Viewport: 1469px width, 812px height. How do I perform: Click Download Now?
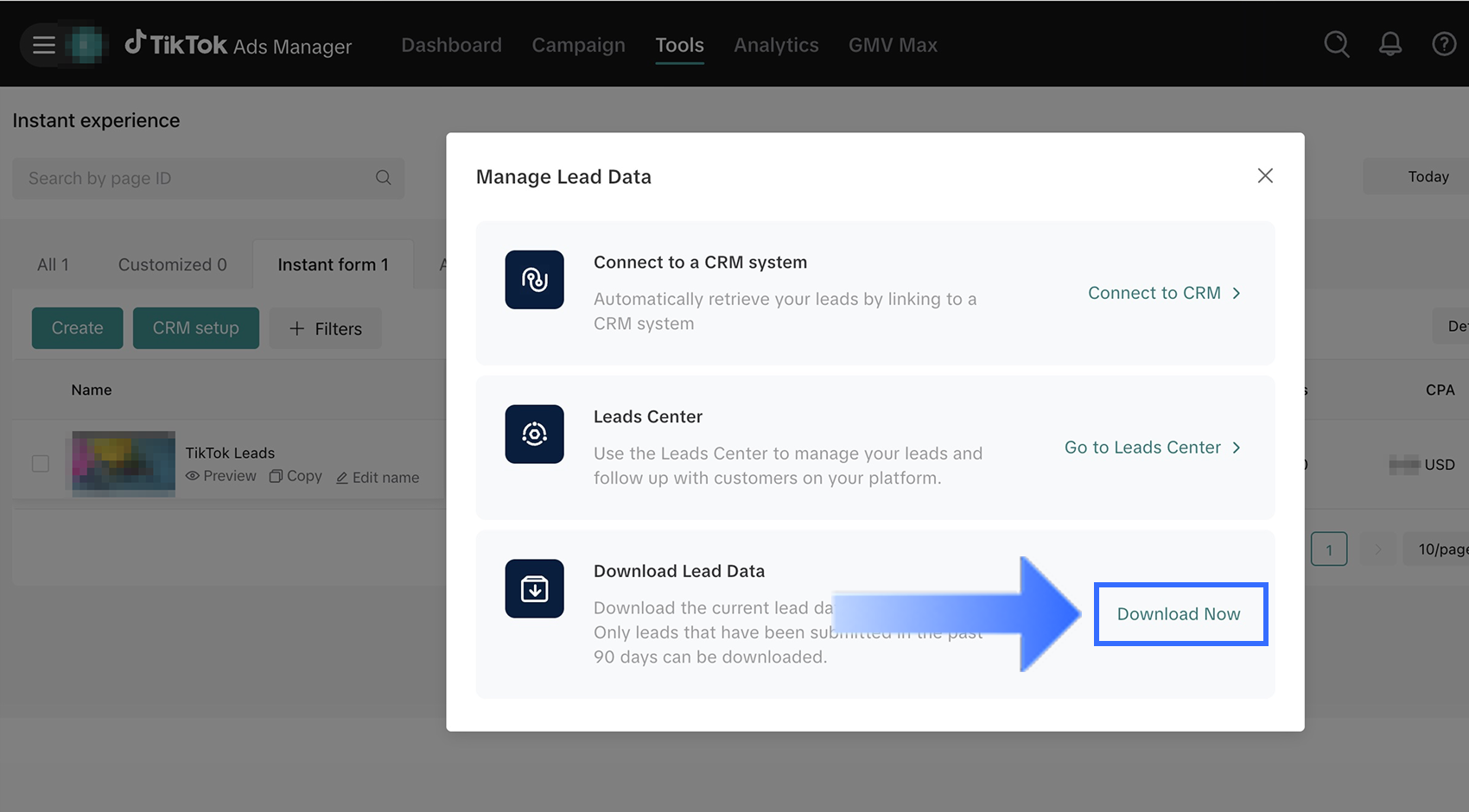[x=1180, y=614]
